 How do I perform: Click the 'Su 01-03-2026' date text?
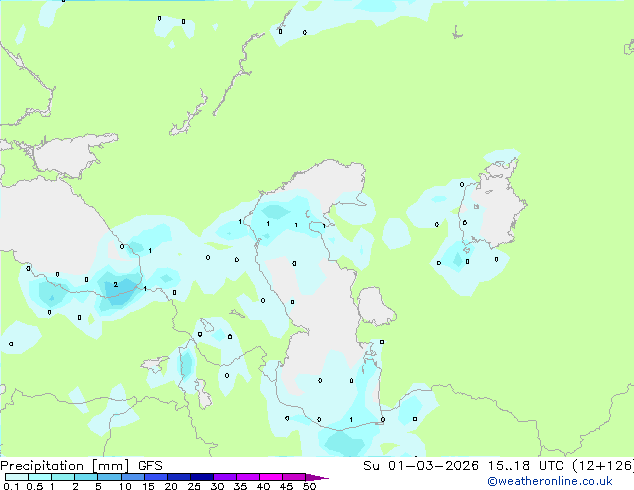click(421, 466)
